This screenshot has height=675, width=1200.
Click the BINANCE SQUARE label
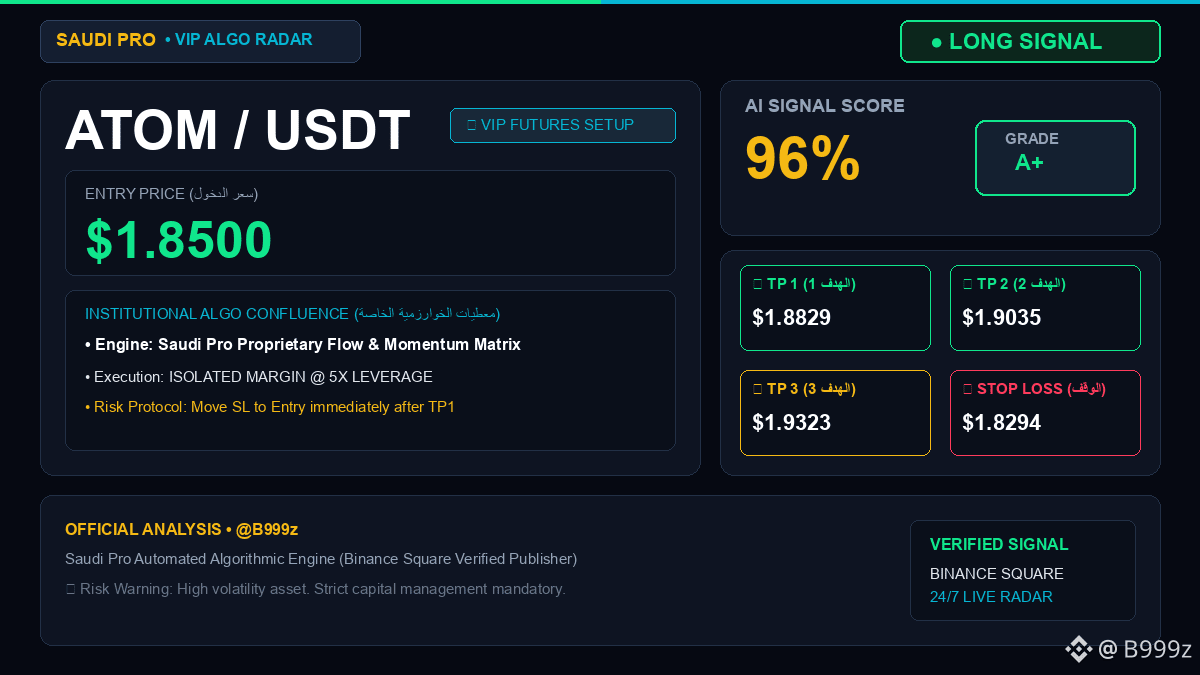997,574
